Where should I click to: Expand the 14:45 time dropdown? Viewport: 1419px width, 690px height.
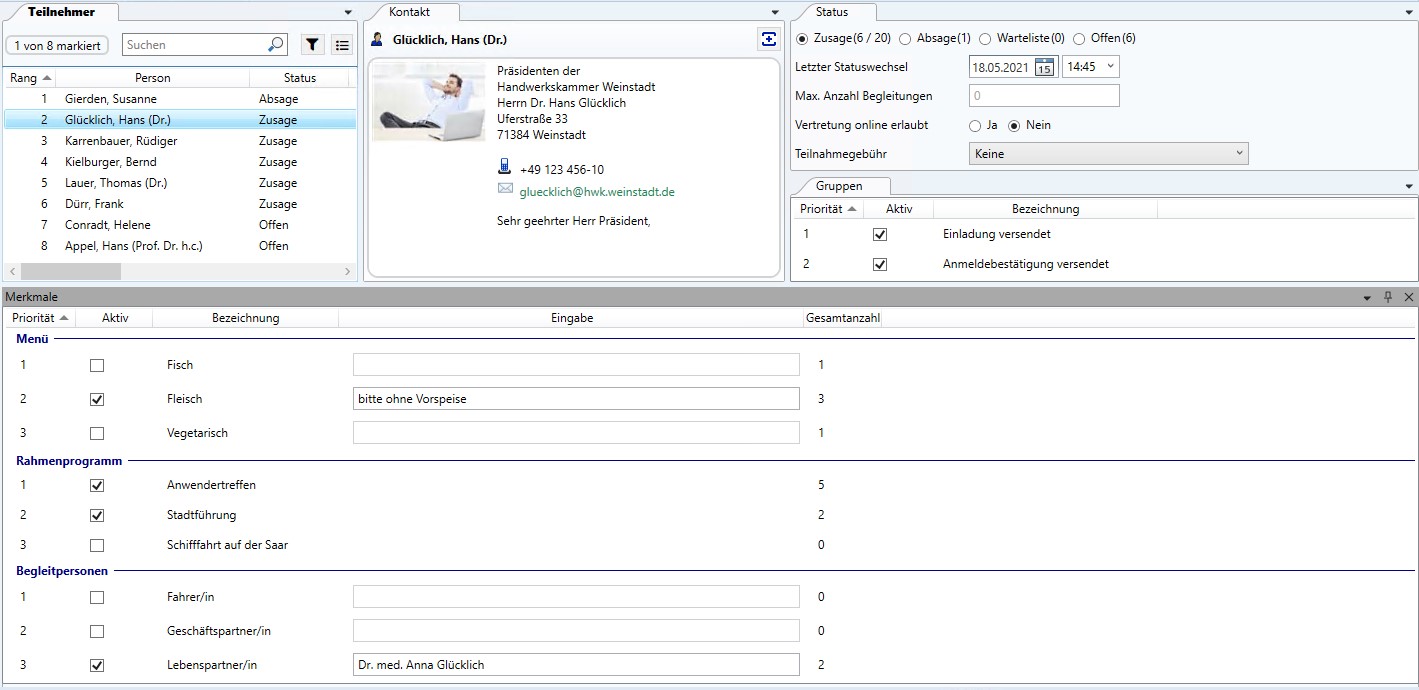(x=1108, y=67)
